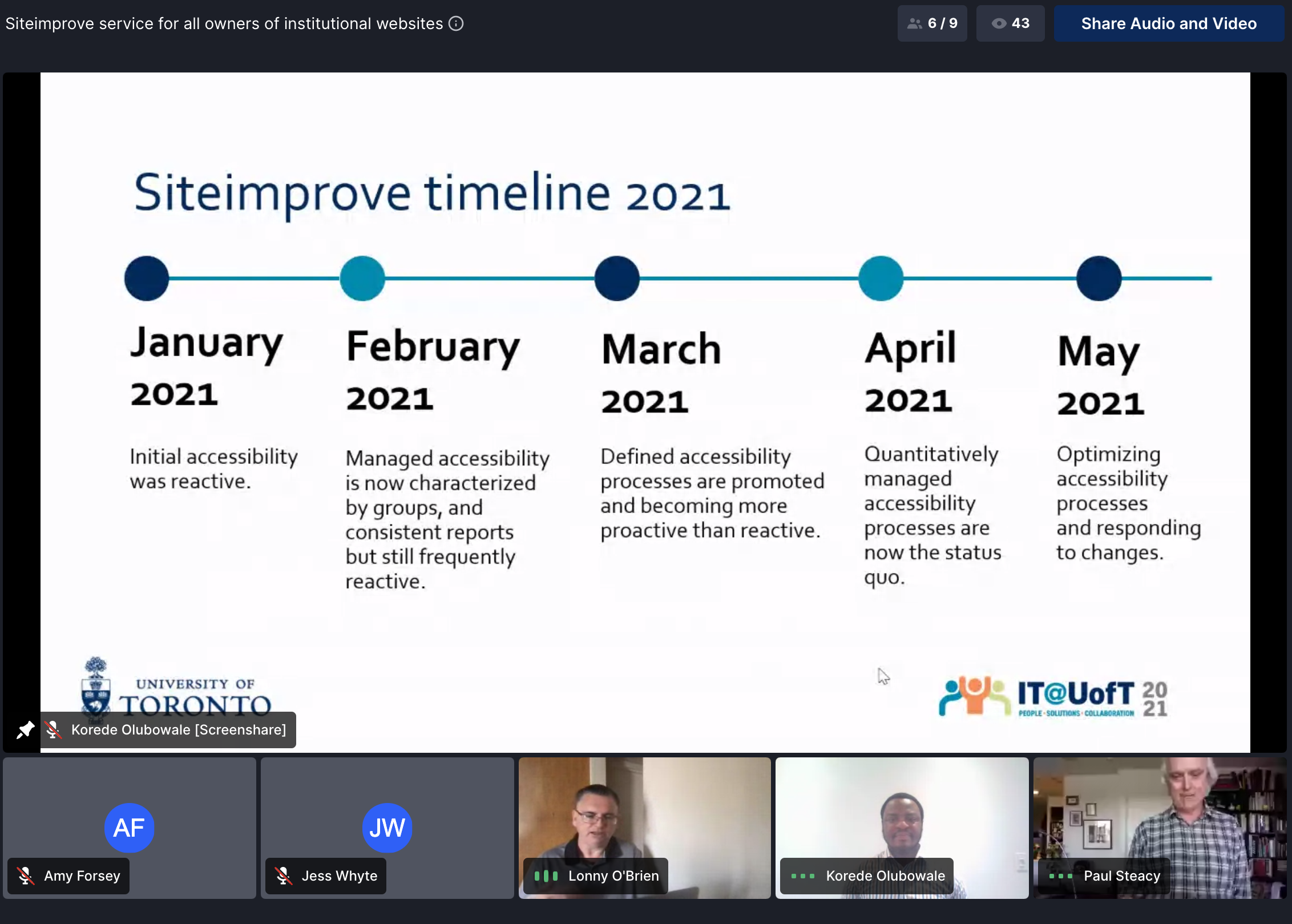This screenshot has width=1292, height=924.
Task: Click 'Initial accessibility was reactive.' text
Action: pyautogui.click(x=214, y=469)
